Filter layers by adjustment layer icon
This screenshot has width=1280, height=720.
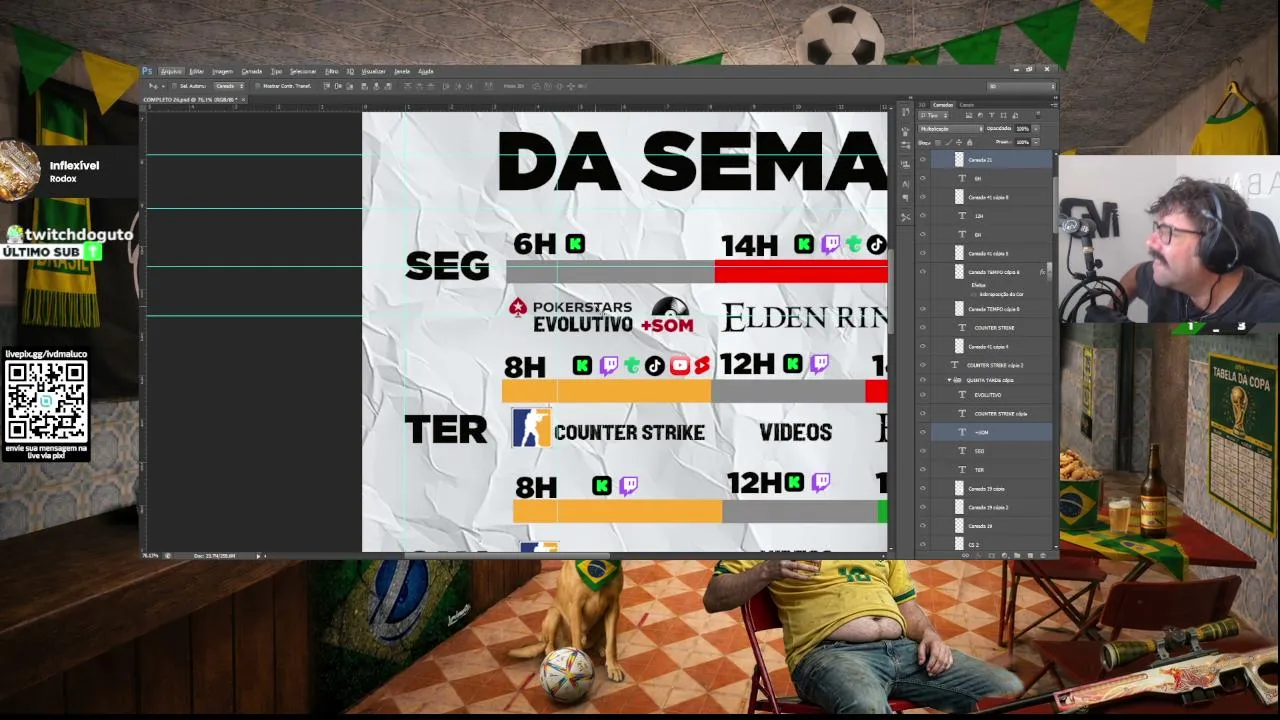tap(981, 116)
